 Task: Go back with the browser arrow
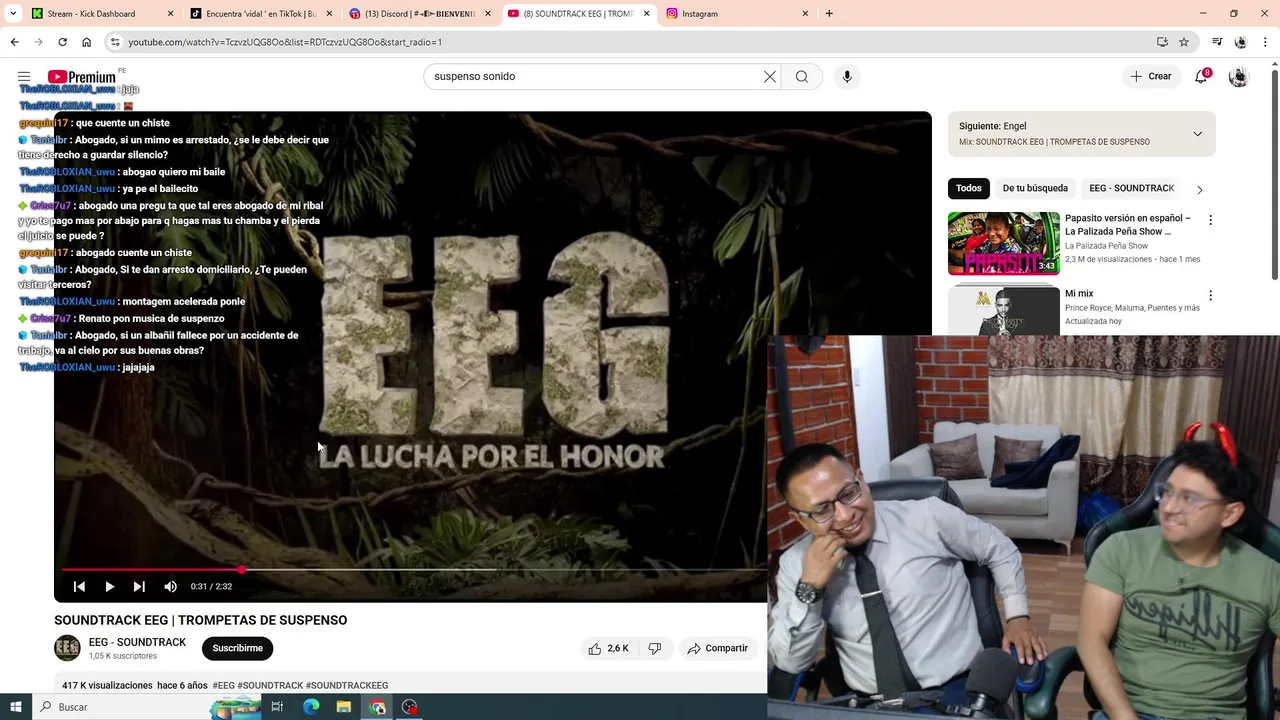click(x=14, y=42)
